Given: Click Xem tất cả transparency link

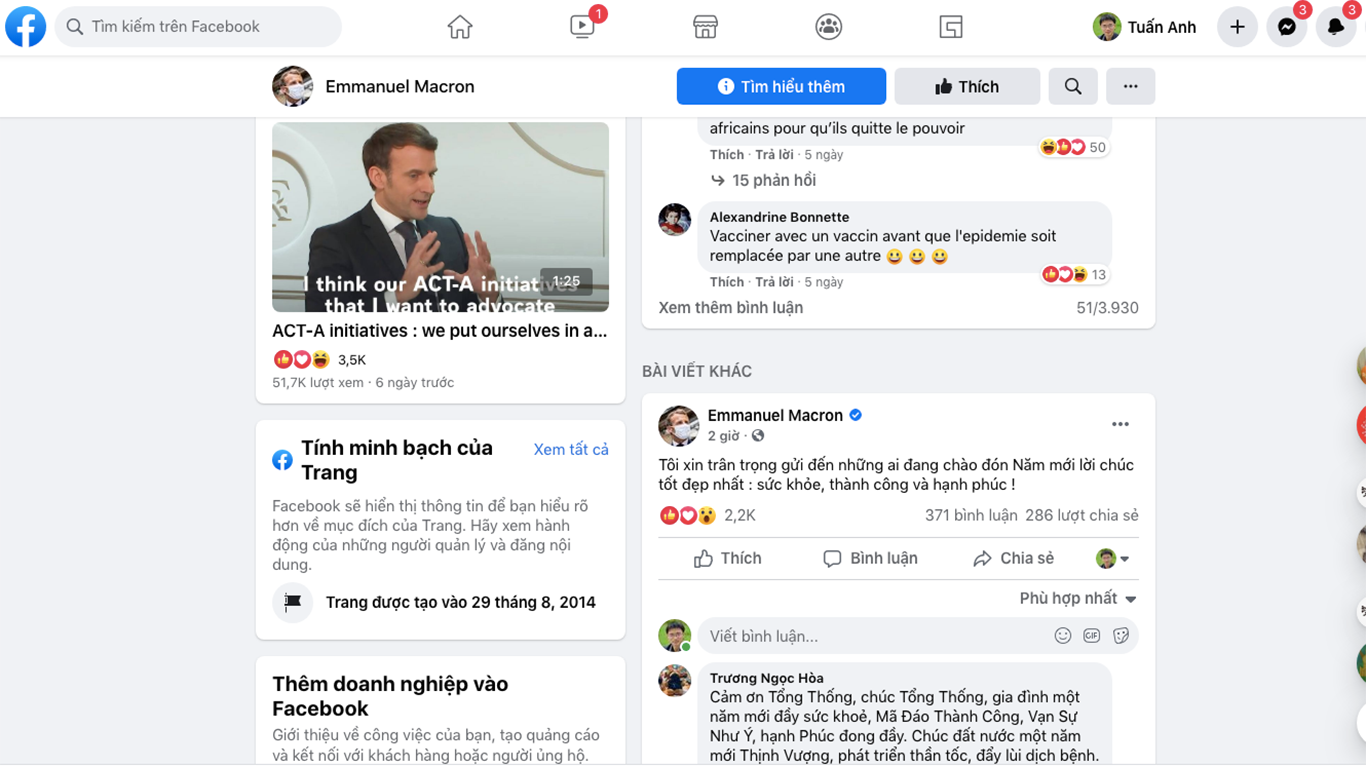Looking at the screenshot, I should pos(571,450).
